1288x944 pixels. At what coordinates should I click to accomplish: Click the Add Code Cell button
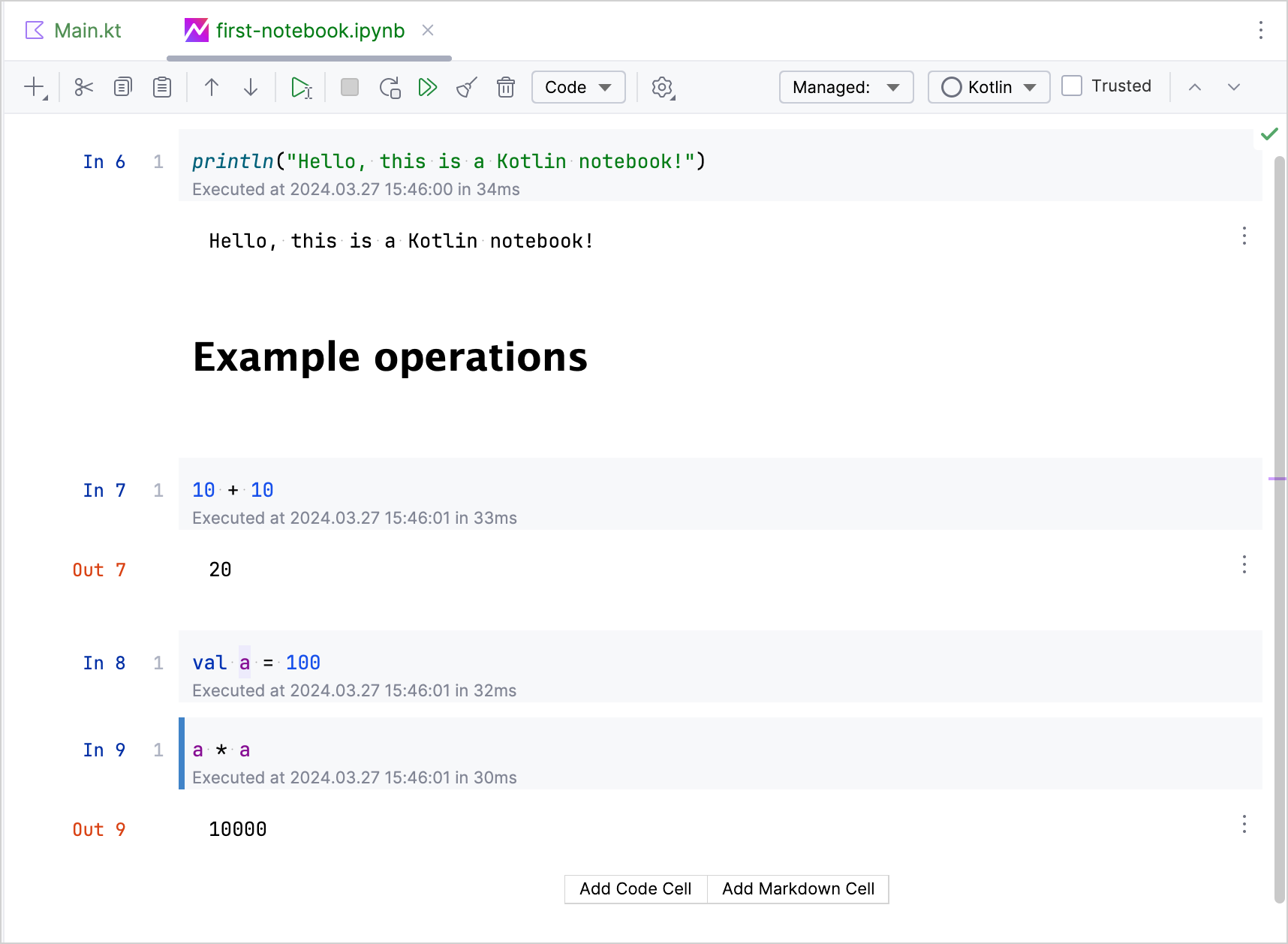coord(635,889)
